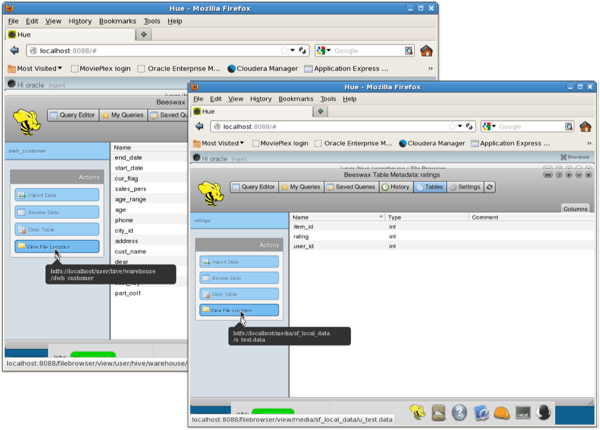The width and height of the screenshot is (600, 430).
Task: Click Drop Table in rear dwh_customer window
Action: pos(57,229)
